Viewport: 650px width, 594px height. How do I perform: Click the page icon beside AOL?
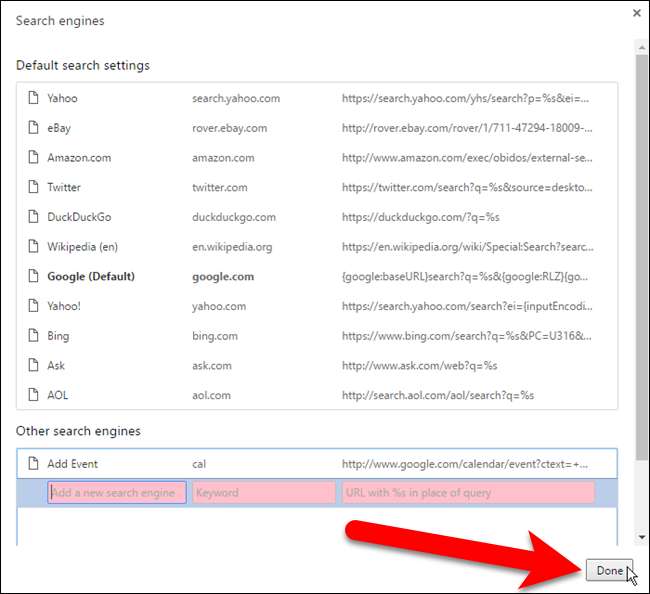33,395
